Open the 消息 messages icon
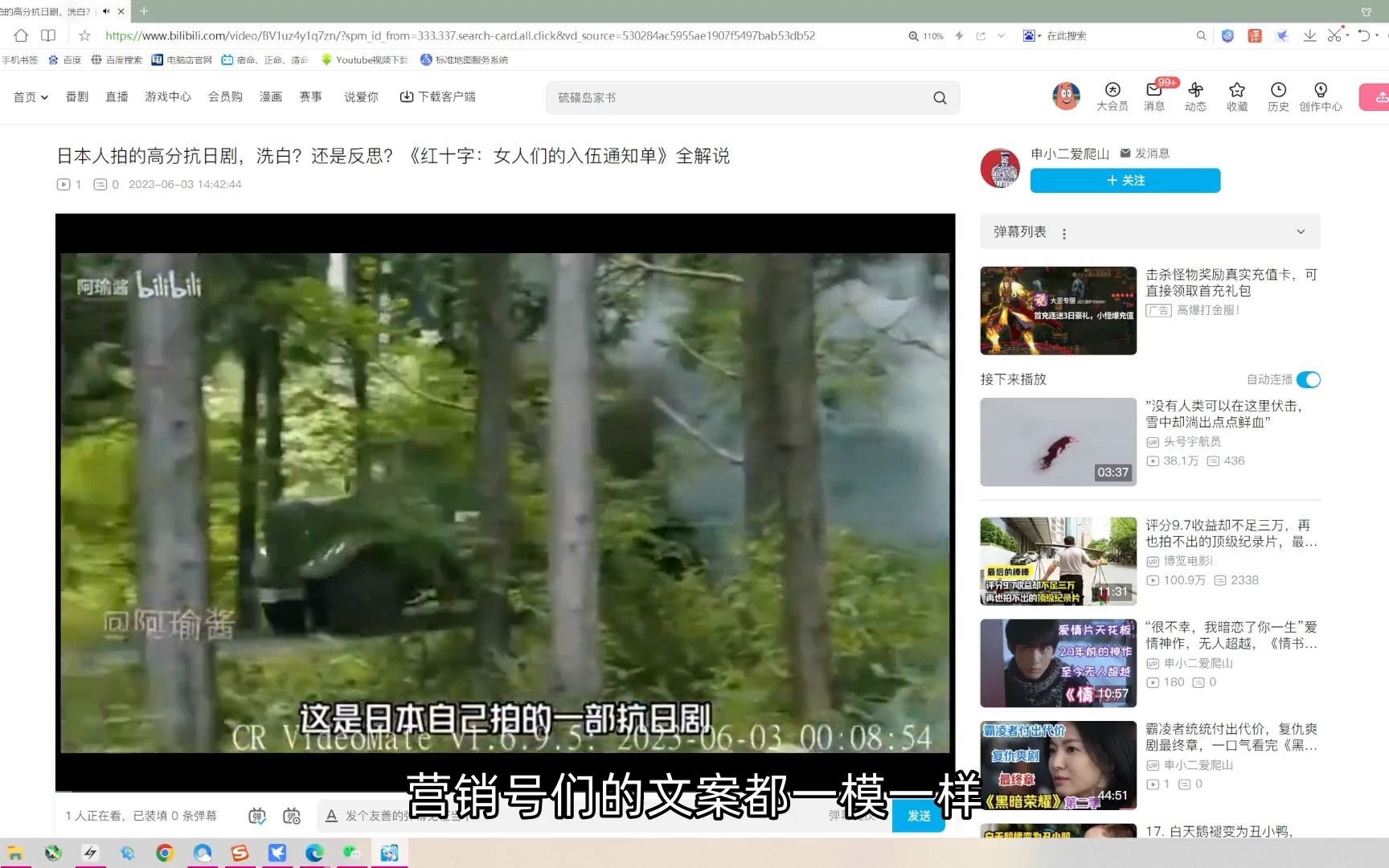Viewport: 1389px width, 868px height. tap(1154, 96)
